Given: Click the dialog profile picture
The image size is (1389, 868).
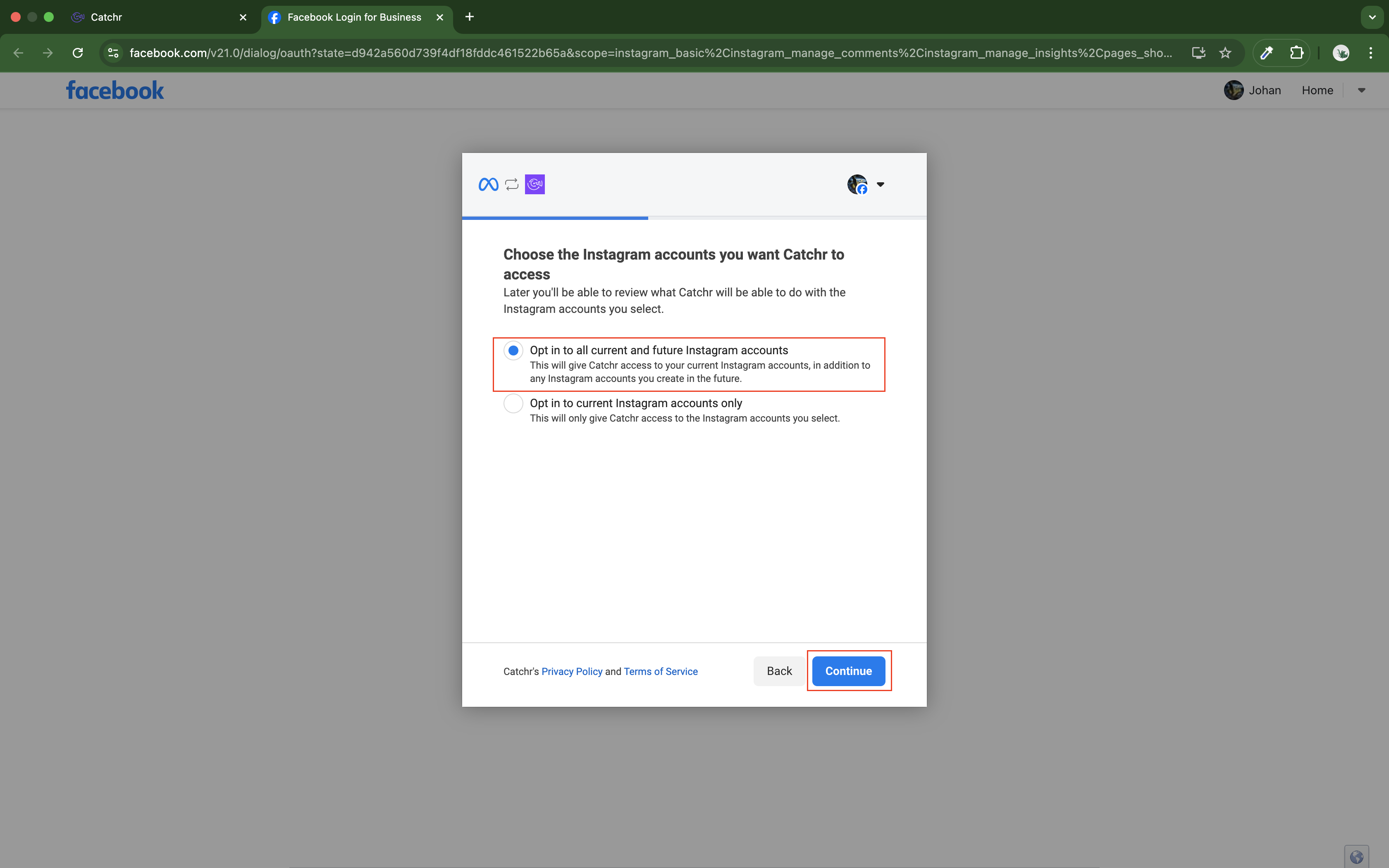Looking at the screenshot, I should [857, 184].
